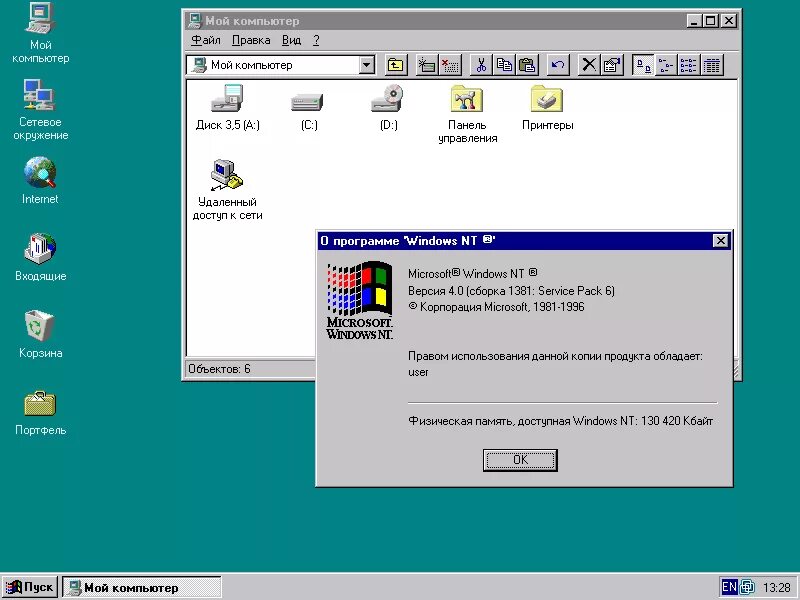Select the Internet desktop icon
800x600 pixels.
coord(39,172)
